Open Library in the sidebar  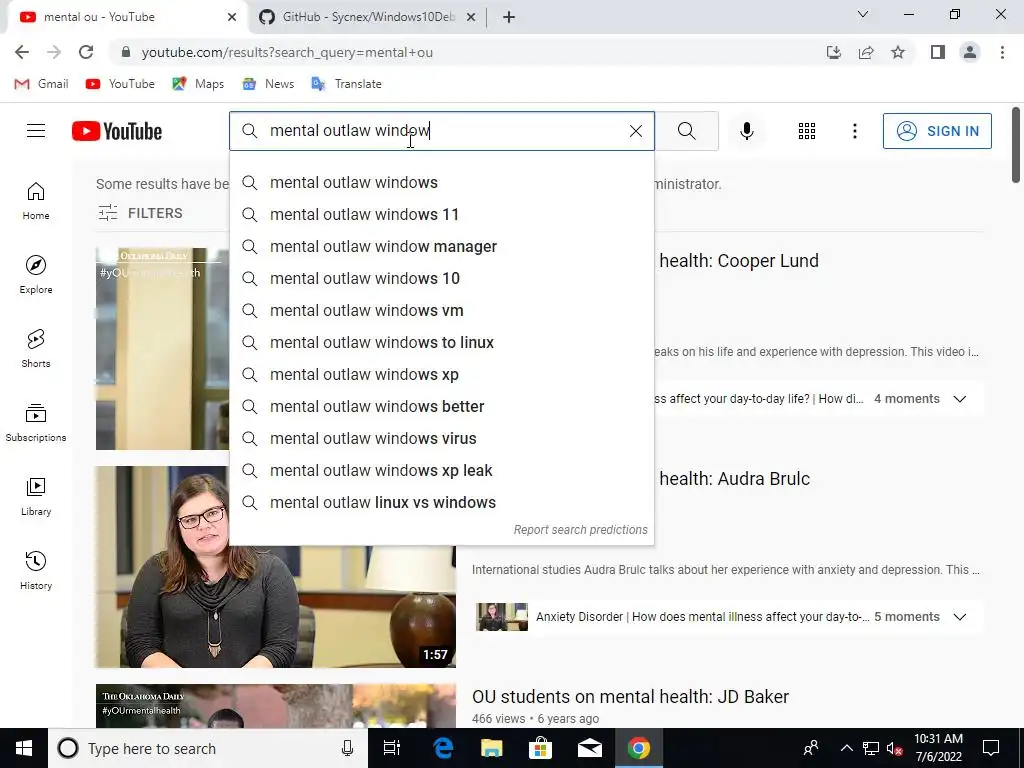[x=36, y=496]
